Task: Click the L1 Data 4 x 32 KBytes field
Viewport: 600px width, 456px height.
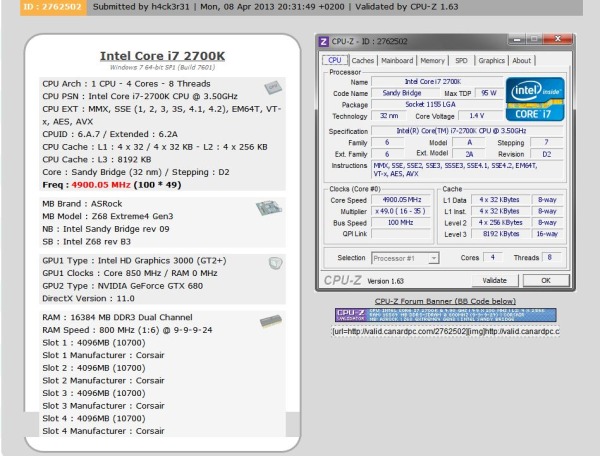Action: [x=501, y=200]
